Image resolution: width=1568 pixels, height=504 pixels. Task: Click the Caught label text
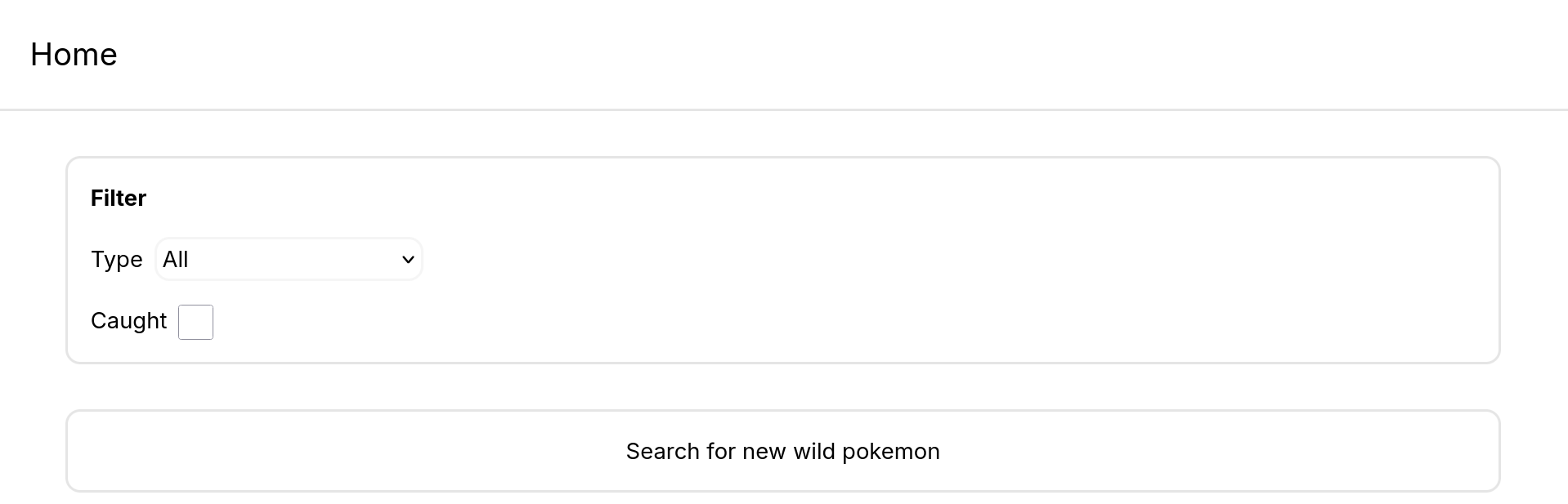(x=128, y=321)
